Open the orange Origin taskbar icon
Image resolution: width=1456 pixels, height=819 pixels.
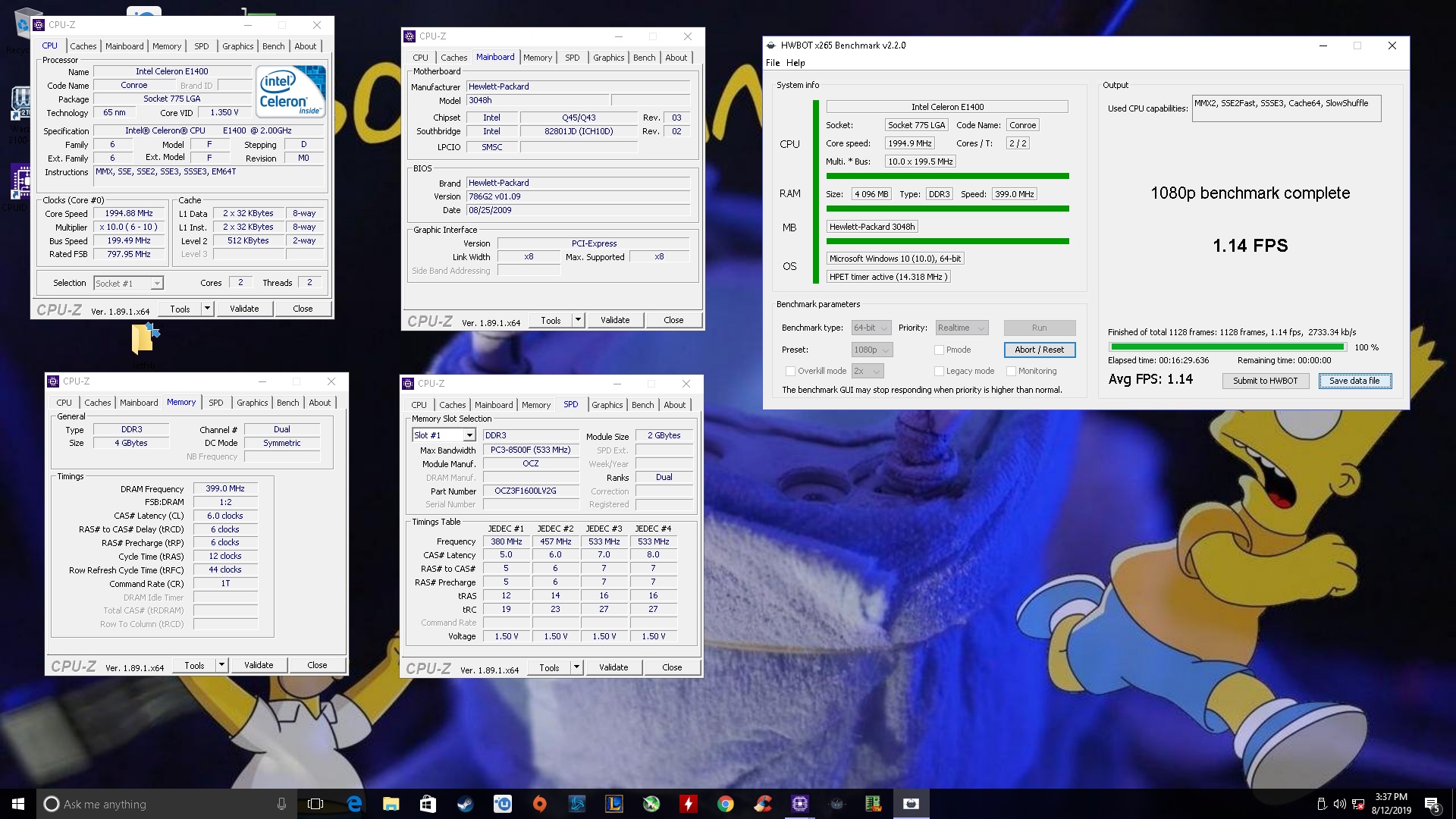[539, 804]
